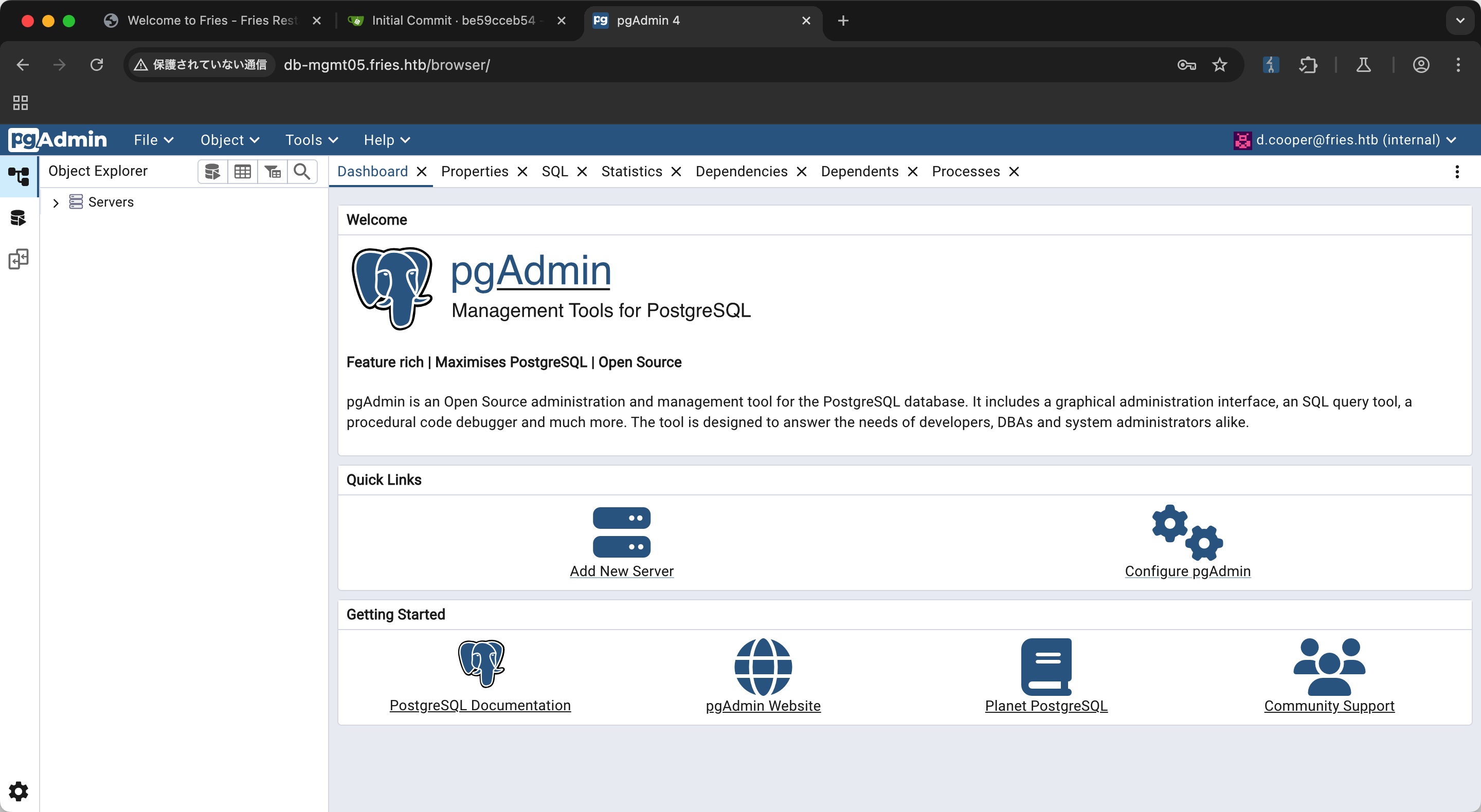Image resolution: width=1481 pixels, height=812 pixels.
Task: Open a new browser tab
Action: click(843, 21)
